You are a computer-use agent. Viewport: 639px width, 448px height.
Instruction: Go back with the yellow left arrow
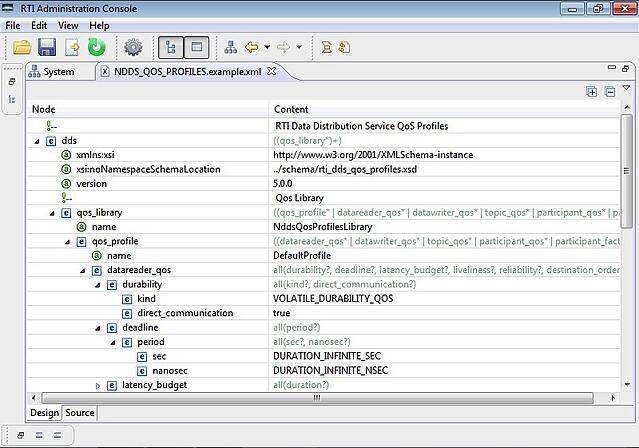pos(251,47)
